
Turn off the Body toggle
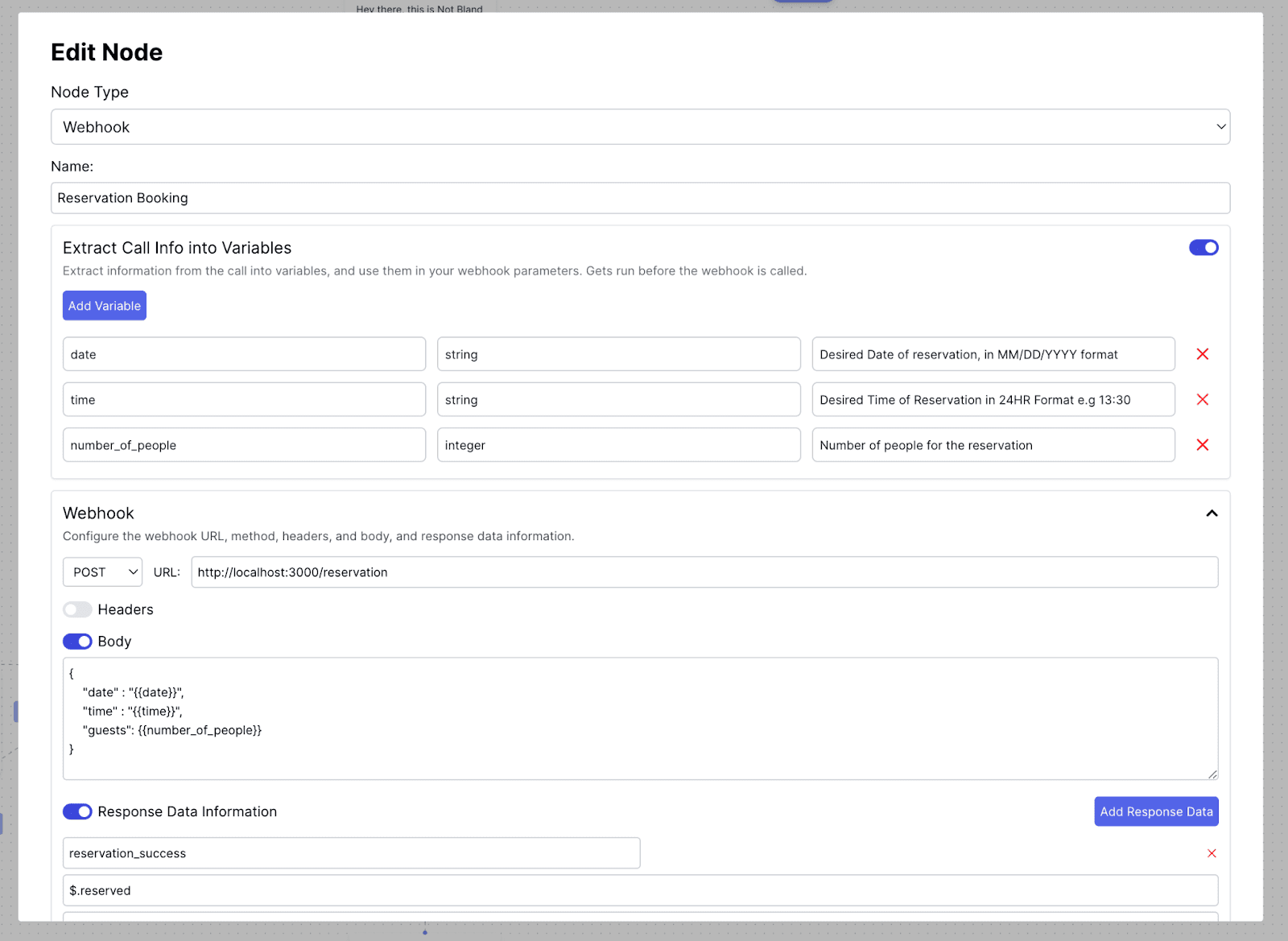[x=77, y=641]
